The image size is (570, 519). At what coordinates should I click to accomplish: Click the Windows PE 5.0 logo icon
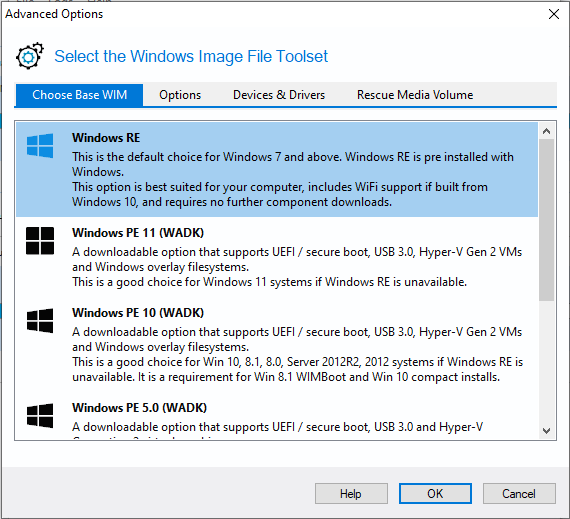coord(40,415)
